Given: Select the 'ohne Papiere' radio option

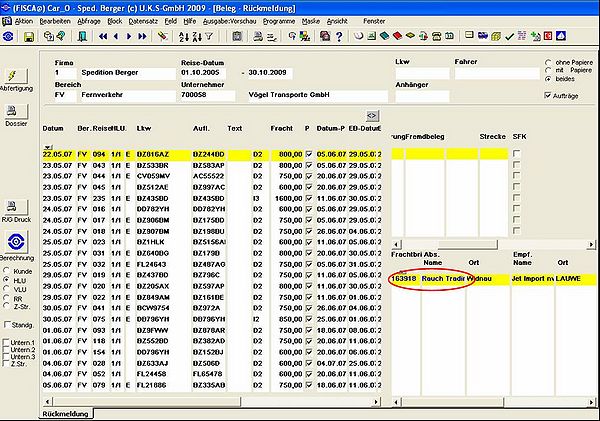Looking at the screenshot, I should tap(548, 62).
